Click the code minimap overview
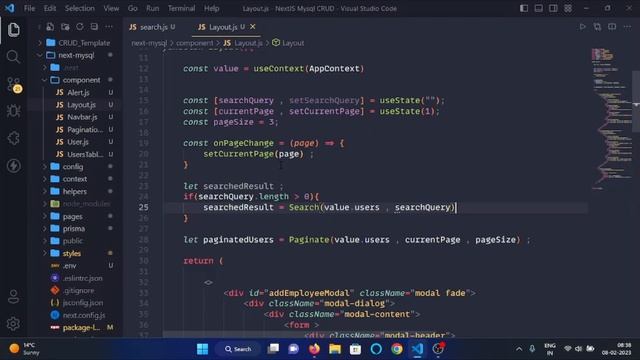 point(611,120)
